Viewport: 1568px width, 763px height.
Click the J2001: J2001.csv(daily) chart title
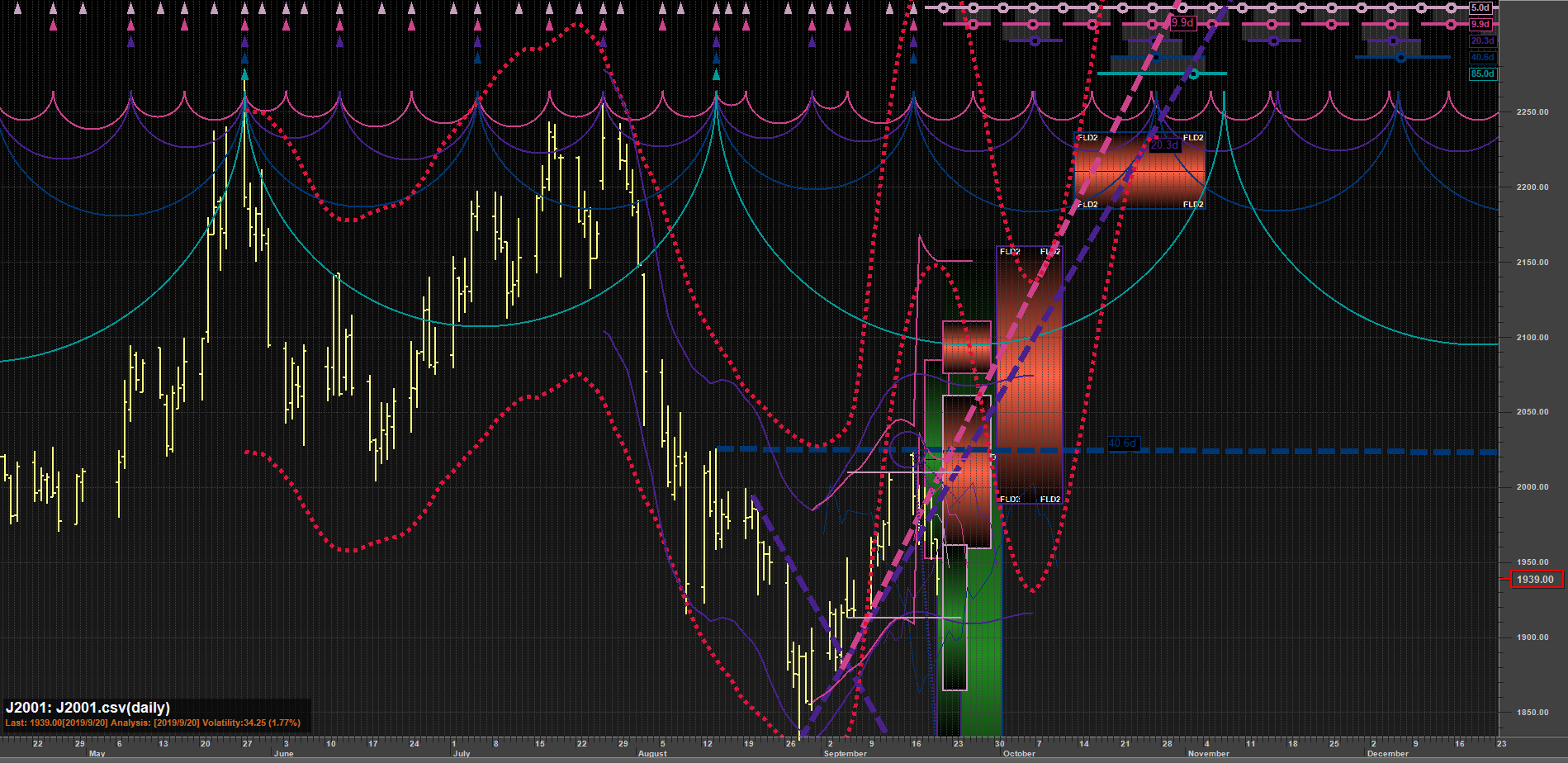88,708
